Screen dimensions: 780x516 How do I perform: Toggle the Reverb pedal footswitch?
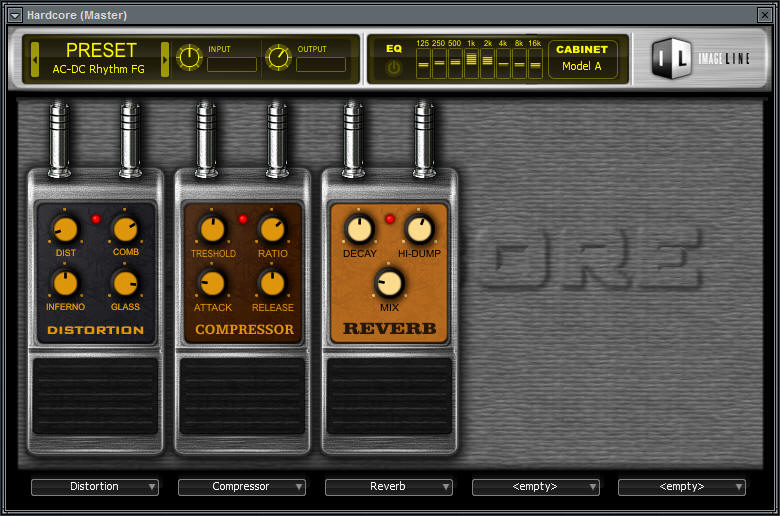pos(389,396)
